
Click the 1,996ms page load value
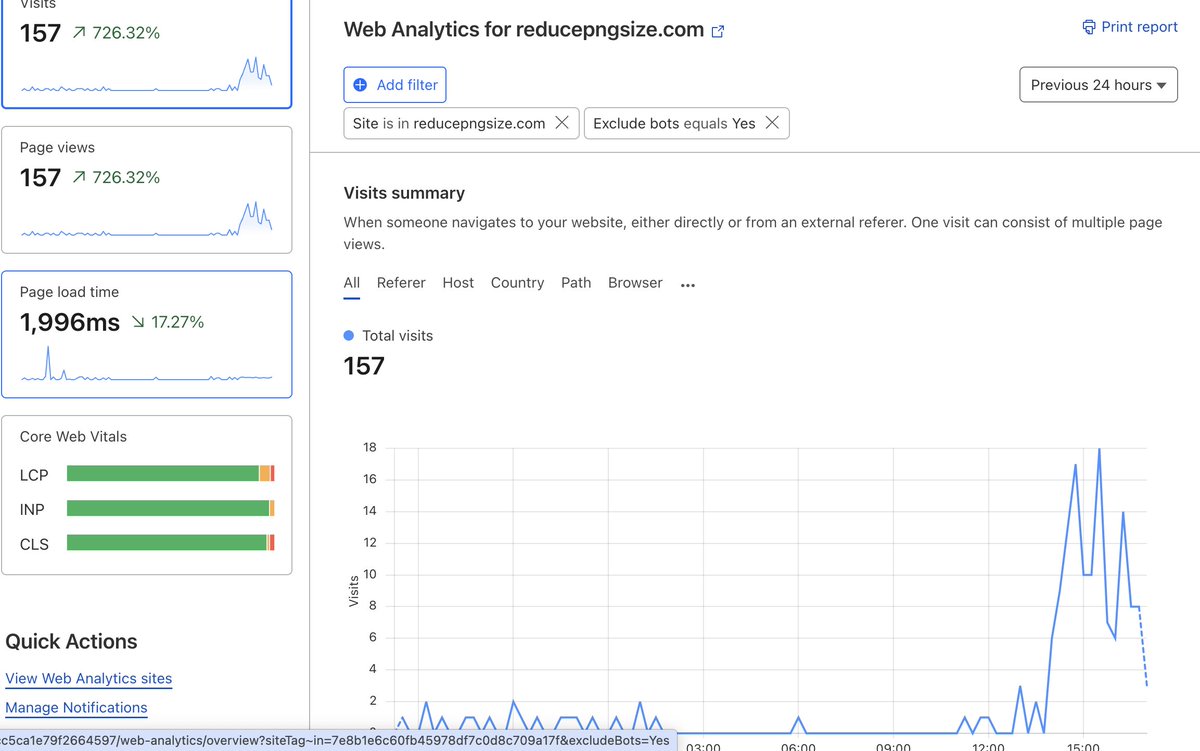(70, 322)
